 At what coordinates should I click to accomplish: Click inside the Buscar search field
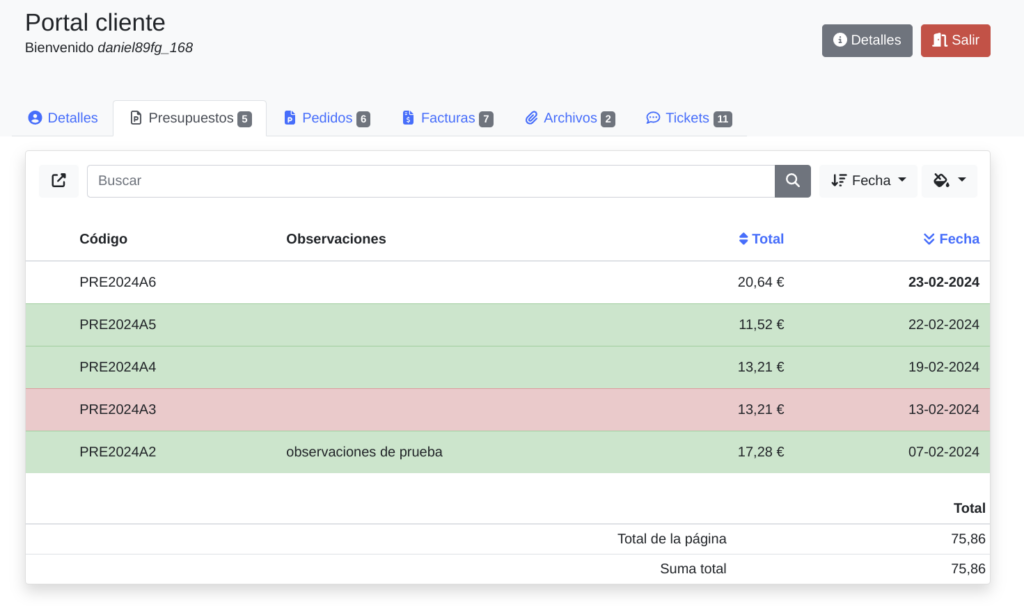430,181
